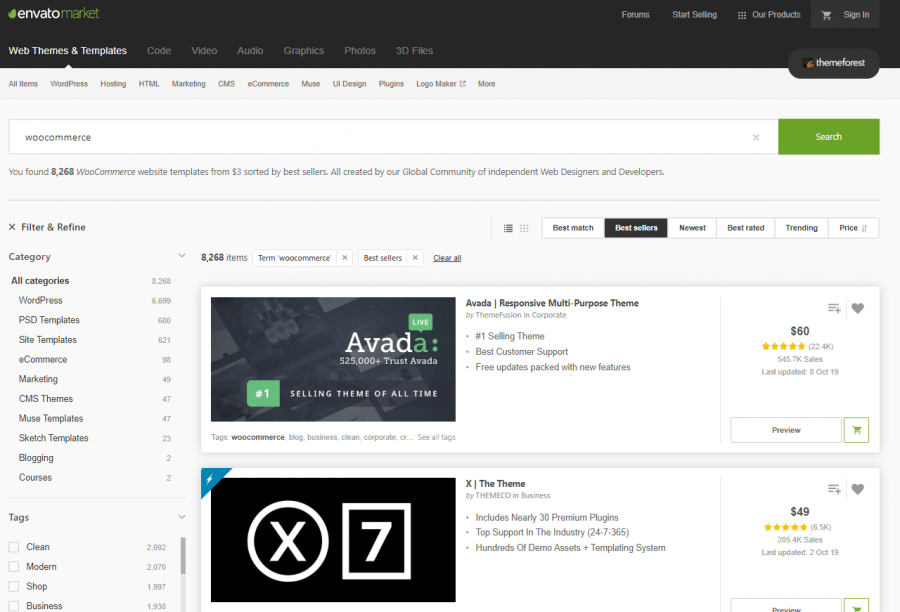Switch results to list view layout

[508, 228]
